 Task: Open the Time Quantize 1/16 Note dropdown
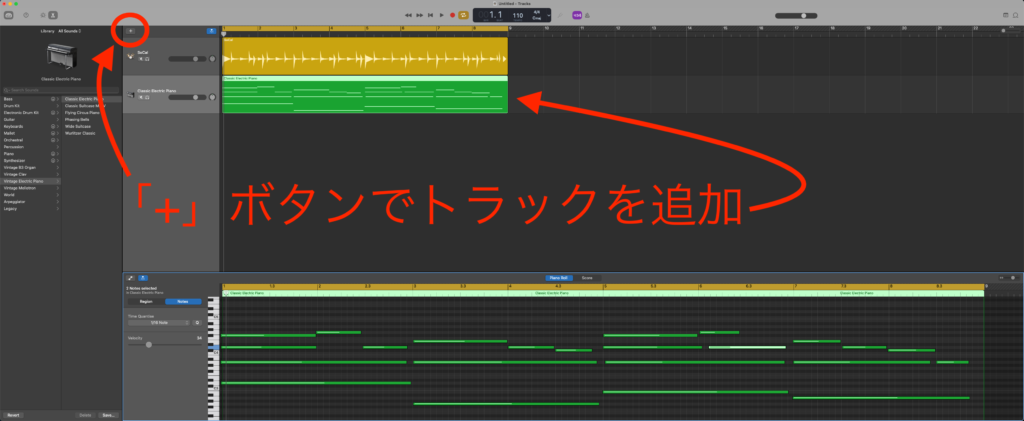click(159, 323)
